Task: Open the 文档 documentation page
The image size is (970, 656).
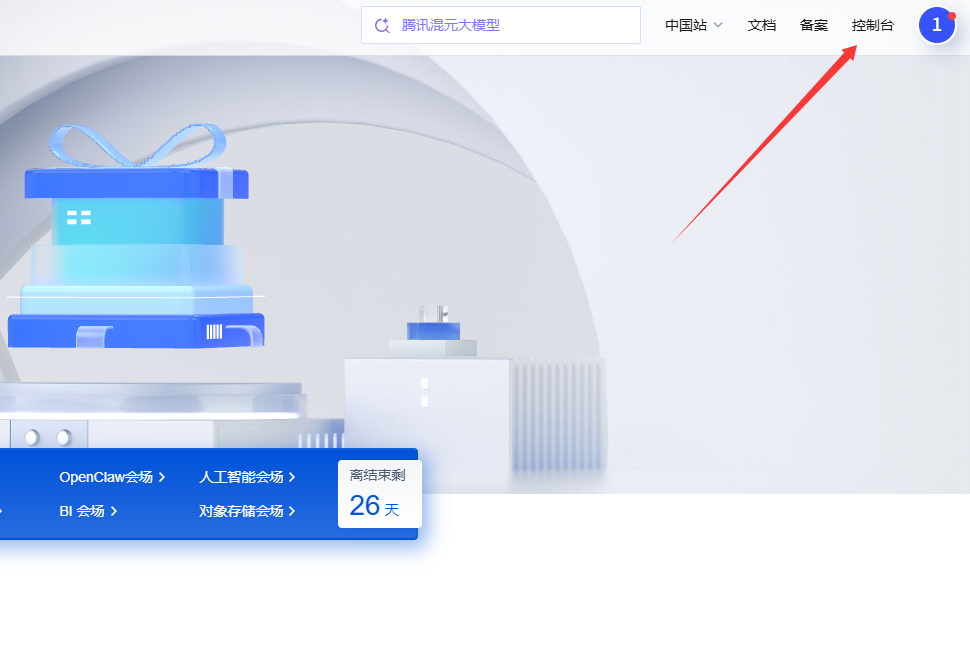Action: pyautogui.click(x=761, y=25)
